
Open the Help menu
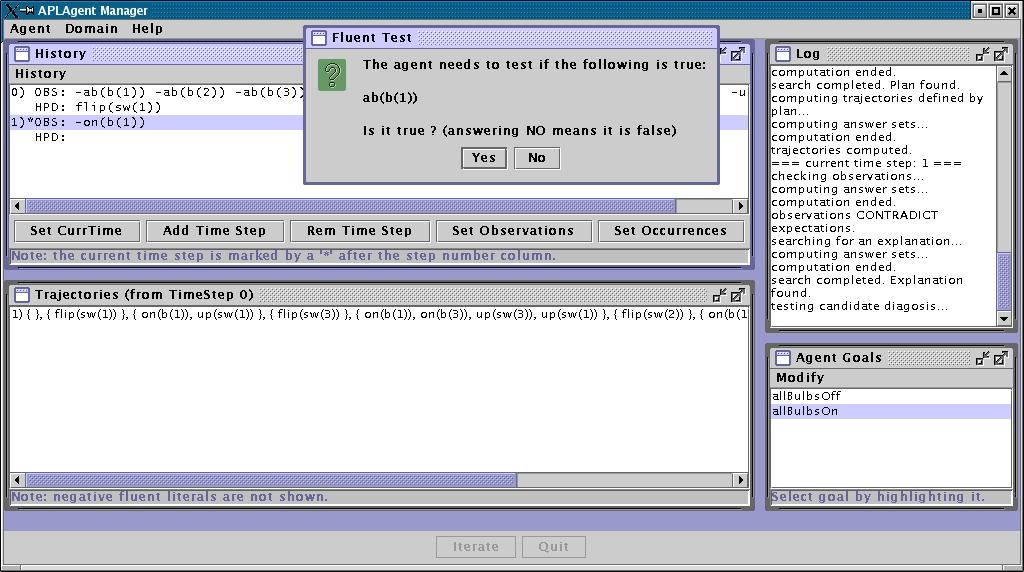click(x=147, y=29)
